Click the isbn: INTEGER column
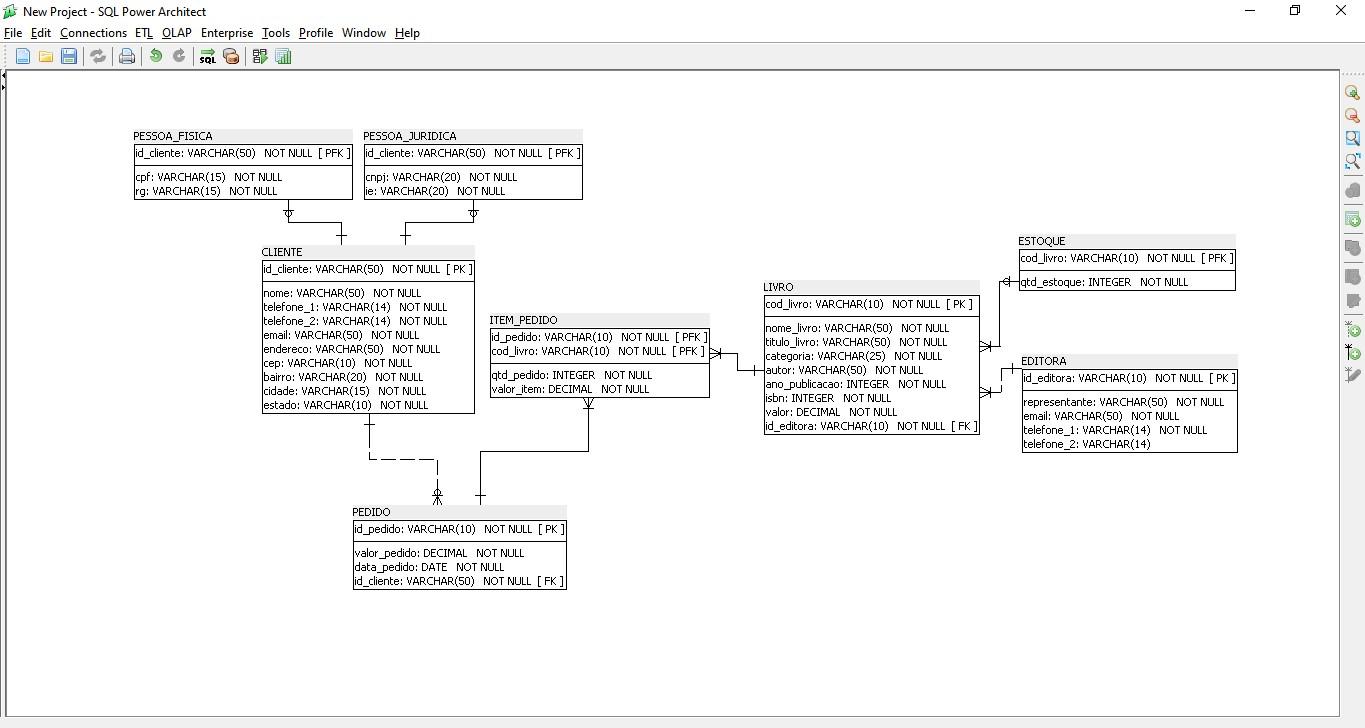Image resolution: width=1365 pixels, height=728 pixels. [829, 398]
